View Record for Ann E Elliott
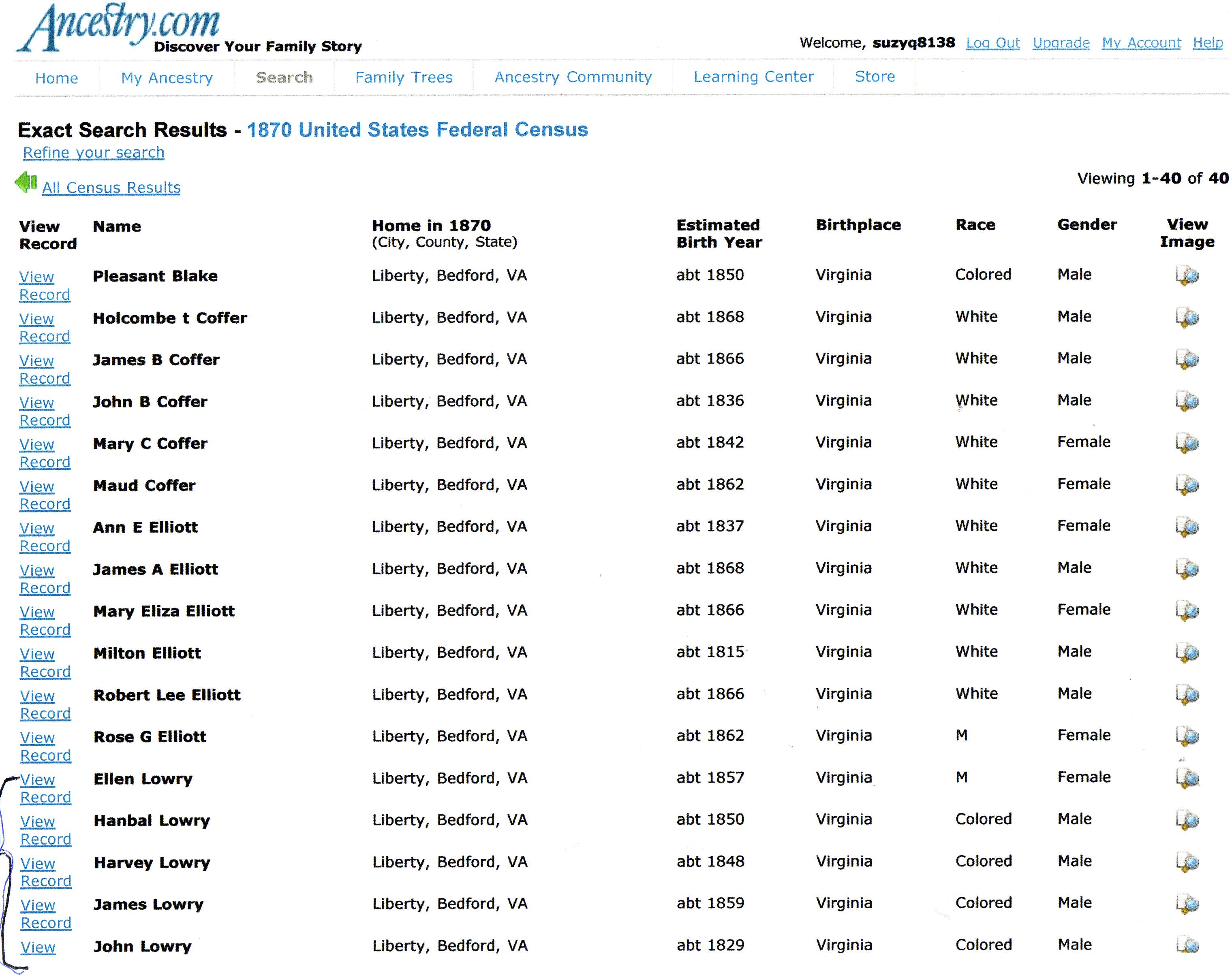Screen dimensions: 1232x977 pos(45,538)
